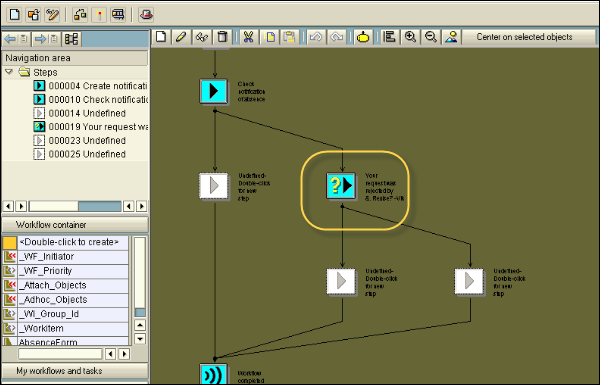Image resolution: width=600 pixels, height=385 pixels.
Task: Click the pencil Change icon
Action: coord(181,37)
